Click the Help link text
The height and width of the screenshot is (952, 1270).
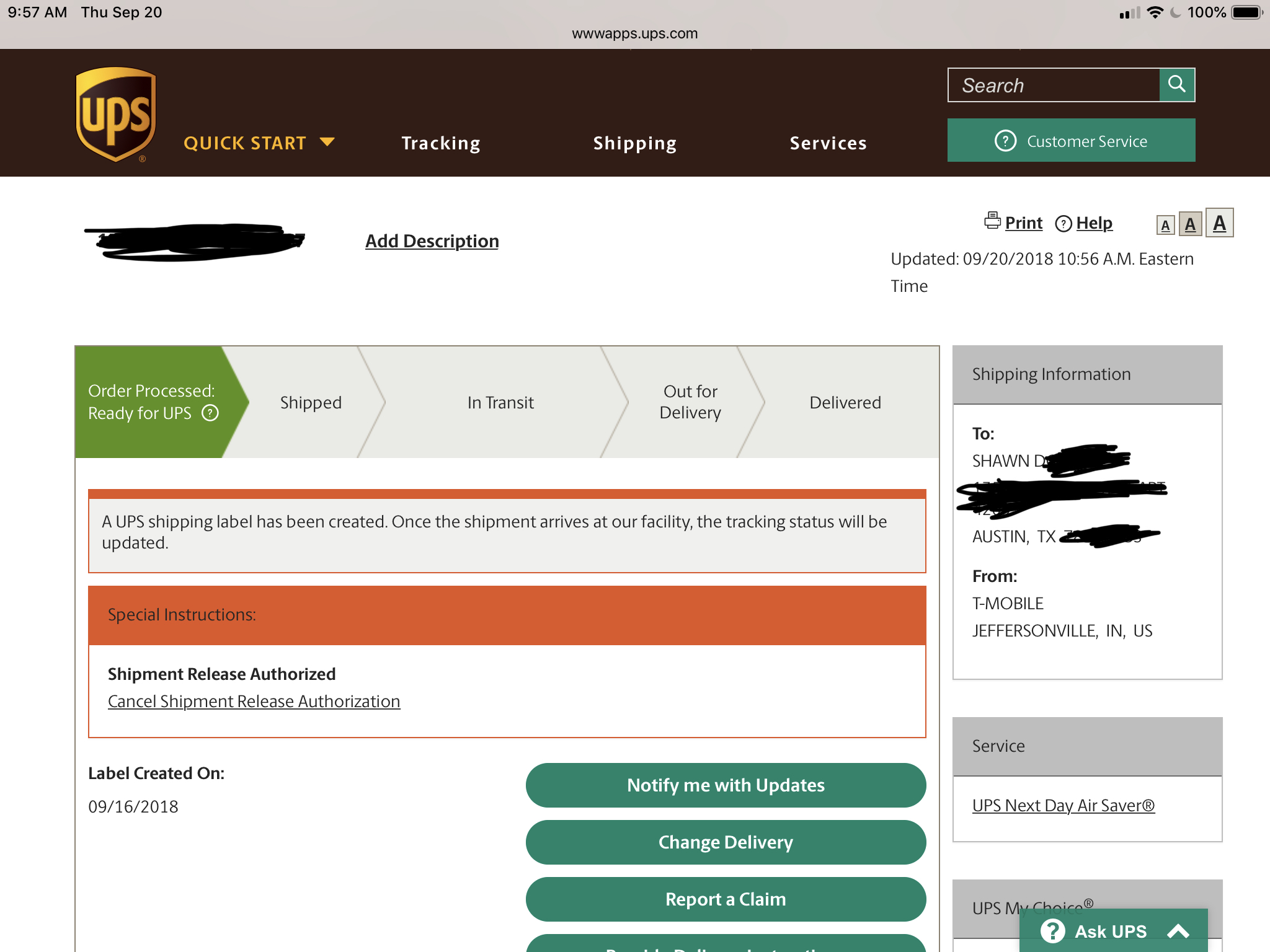(x=1095, y=223)
